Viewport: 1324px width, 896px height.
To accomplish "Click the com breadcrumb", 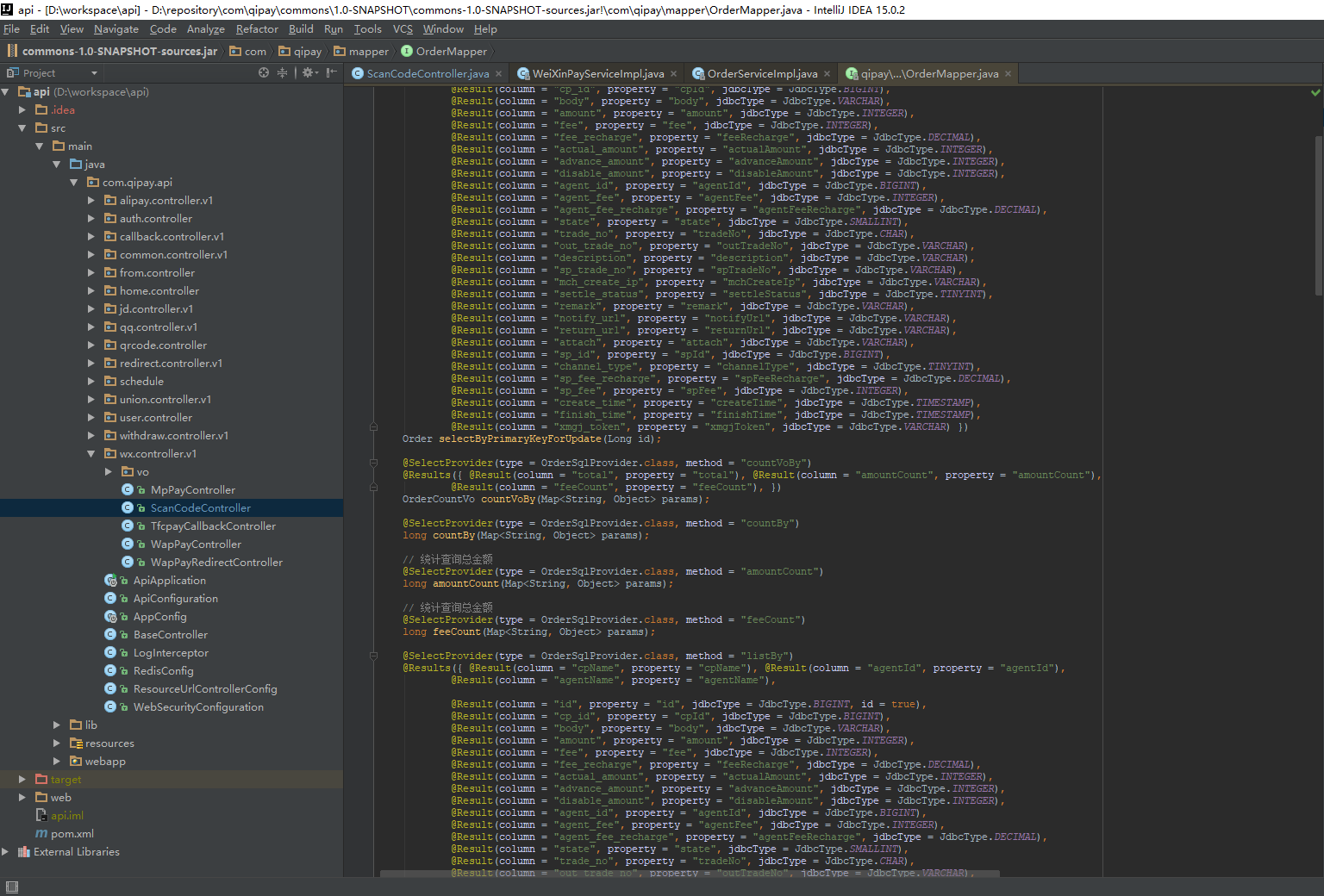I will tap(248, 52).
